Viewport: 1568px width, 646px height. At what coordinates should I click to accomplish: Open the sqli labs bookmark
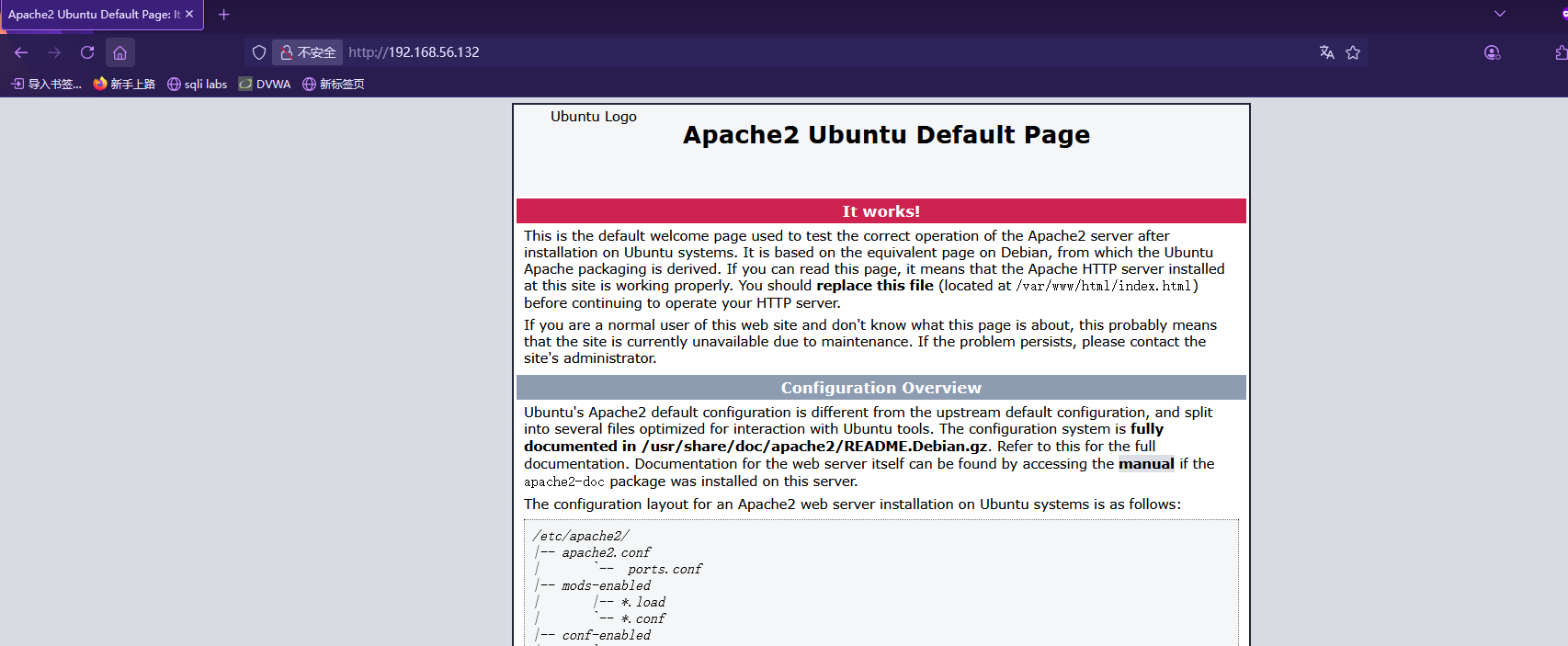pyautogui.click(x=197, y=84)
